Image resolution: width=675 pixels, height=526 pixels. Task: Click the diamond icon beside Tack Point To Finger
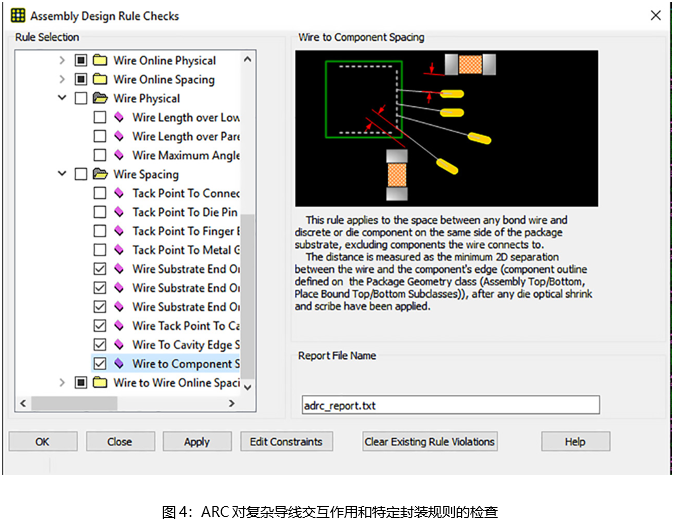point(119,231)
